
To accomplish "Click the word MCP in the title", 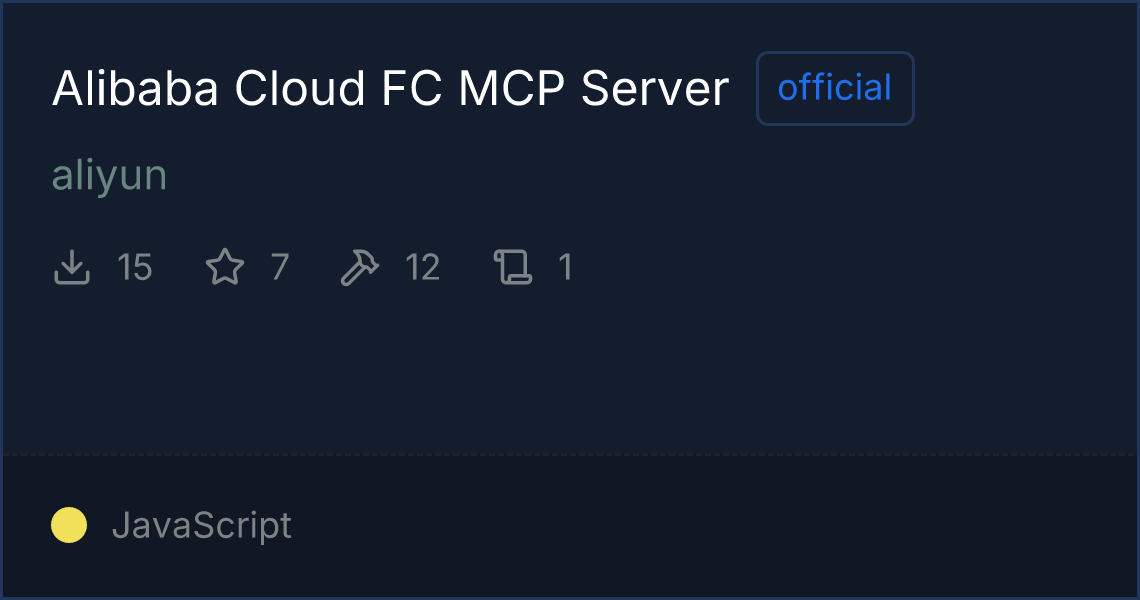I will click(x=512, y=89).
